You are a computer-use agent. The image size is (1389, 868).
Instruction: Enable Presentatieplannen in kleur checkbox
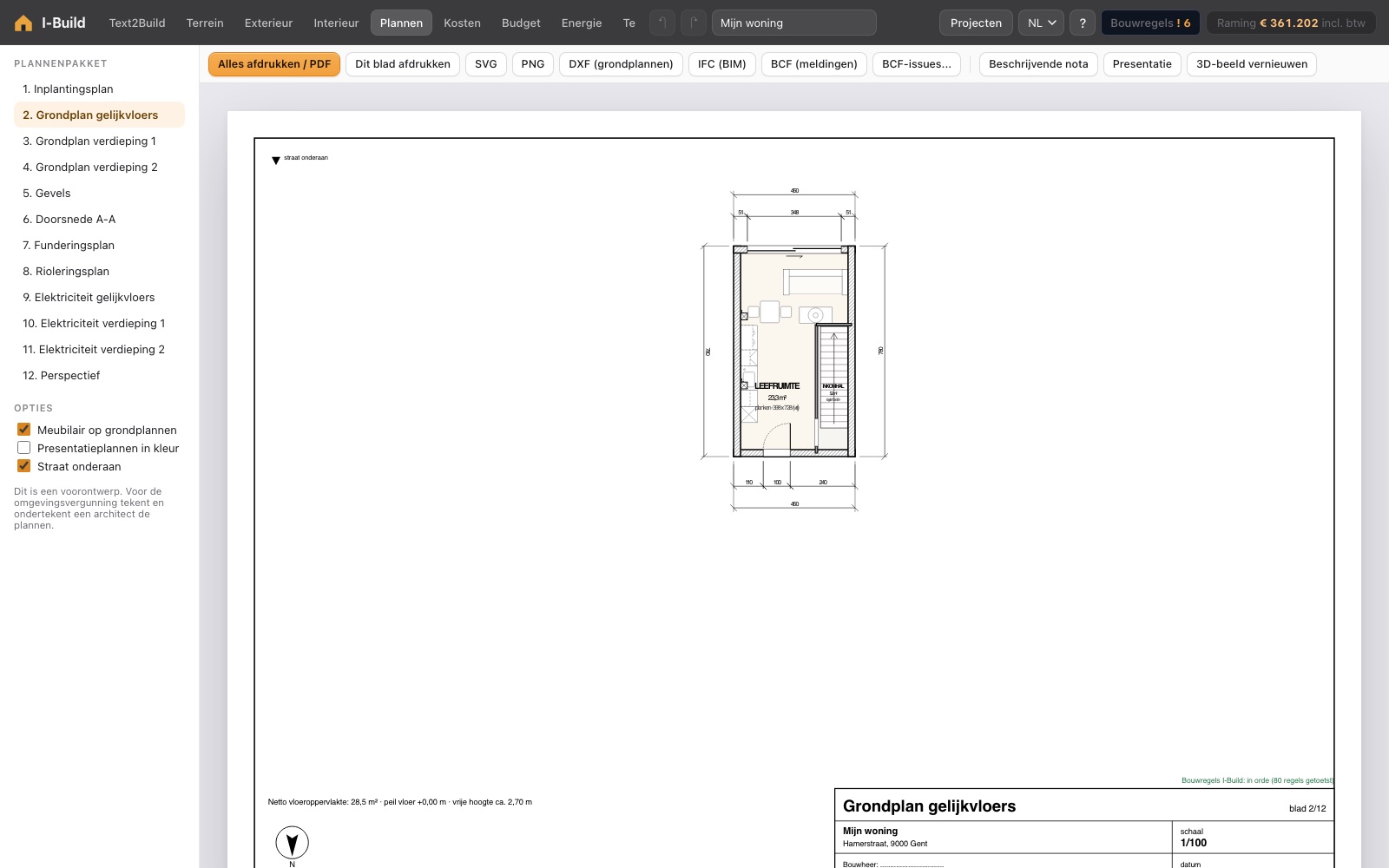point(24,448)
